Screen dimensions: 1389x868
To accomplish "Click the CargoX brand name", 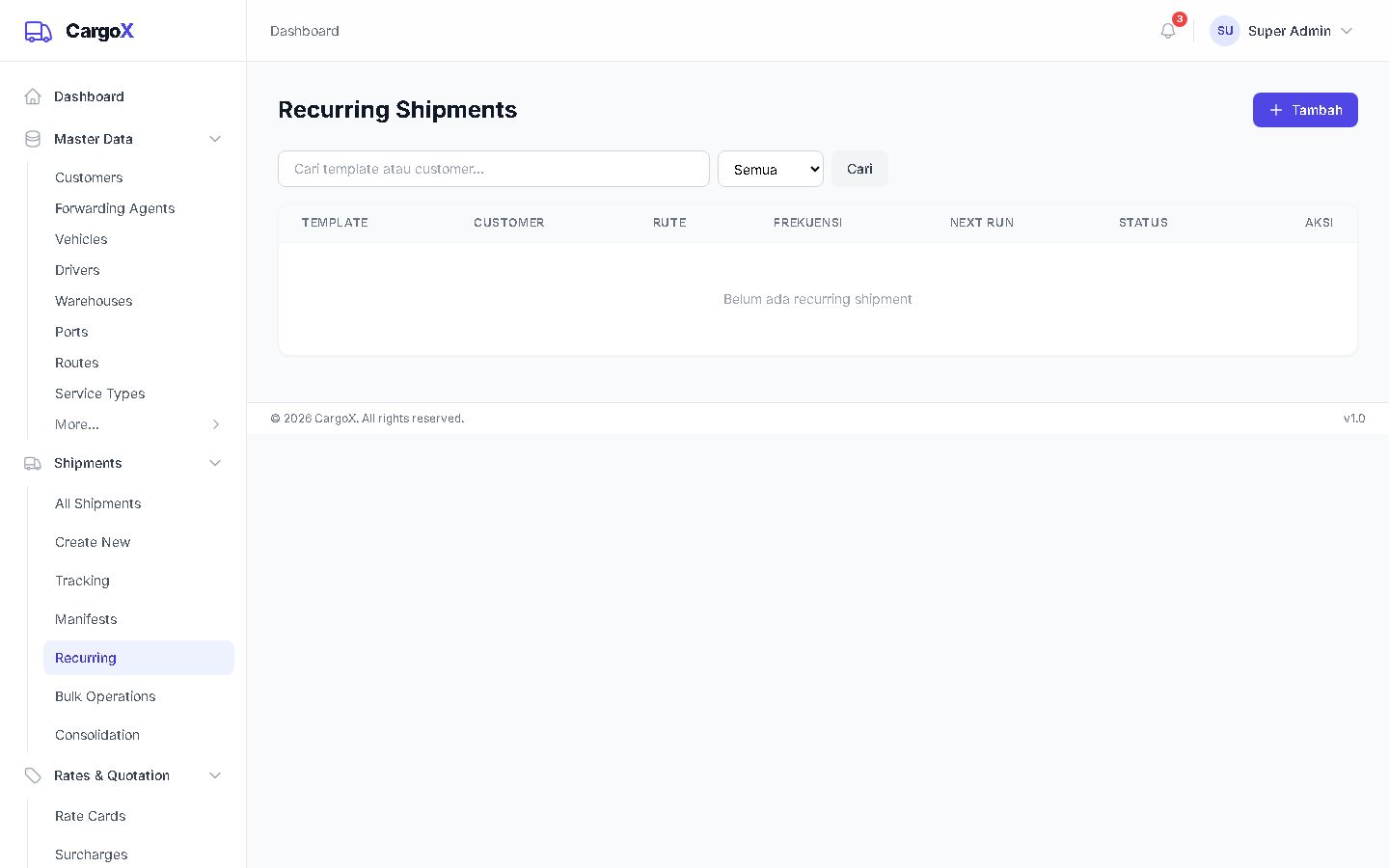I will pos(99,31).
